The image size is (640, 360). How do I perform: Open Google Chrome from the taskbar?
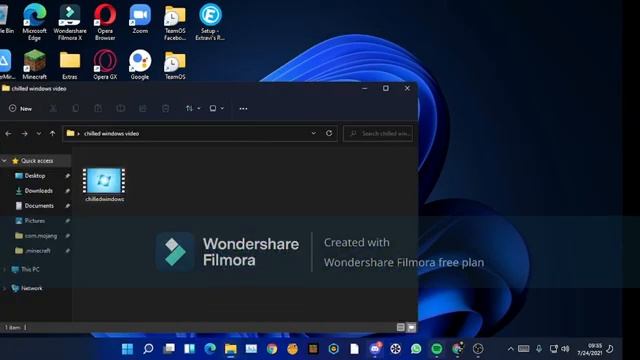click(272, 349)
